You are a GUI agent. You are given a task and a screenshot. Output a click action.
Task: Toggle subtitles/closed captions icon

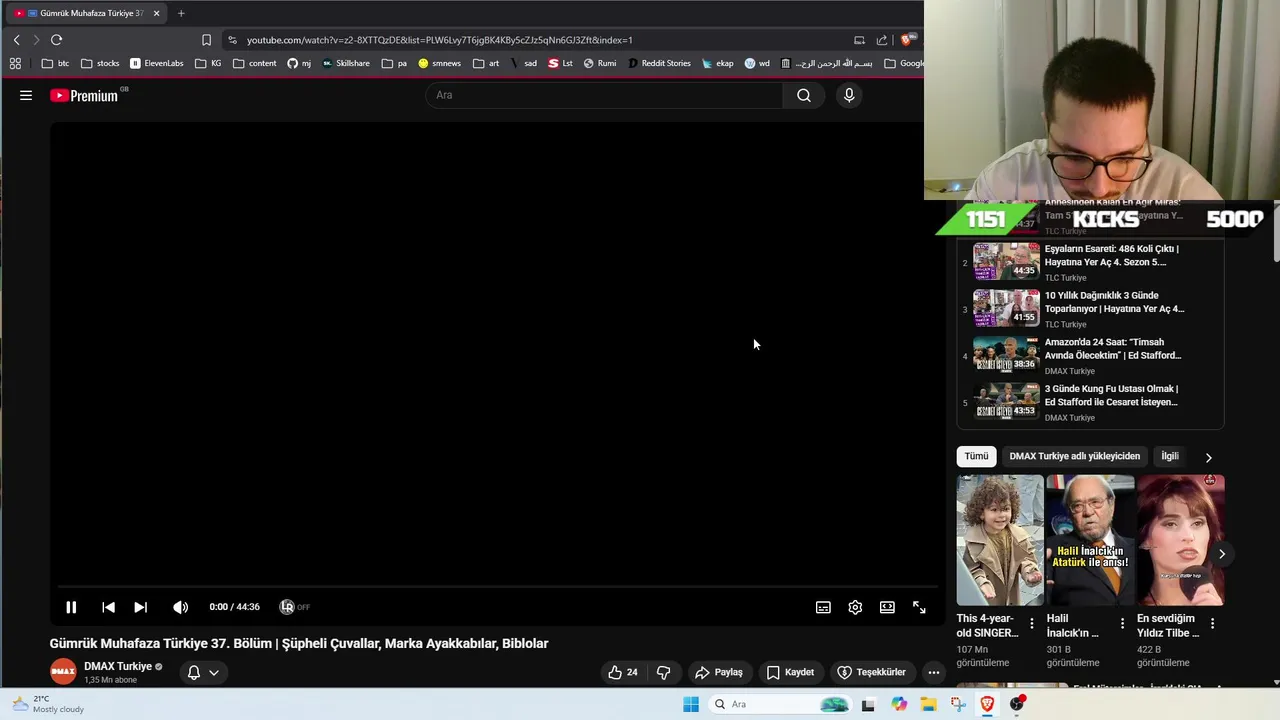823,607
